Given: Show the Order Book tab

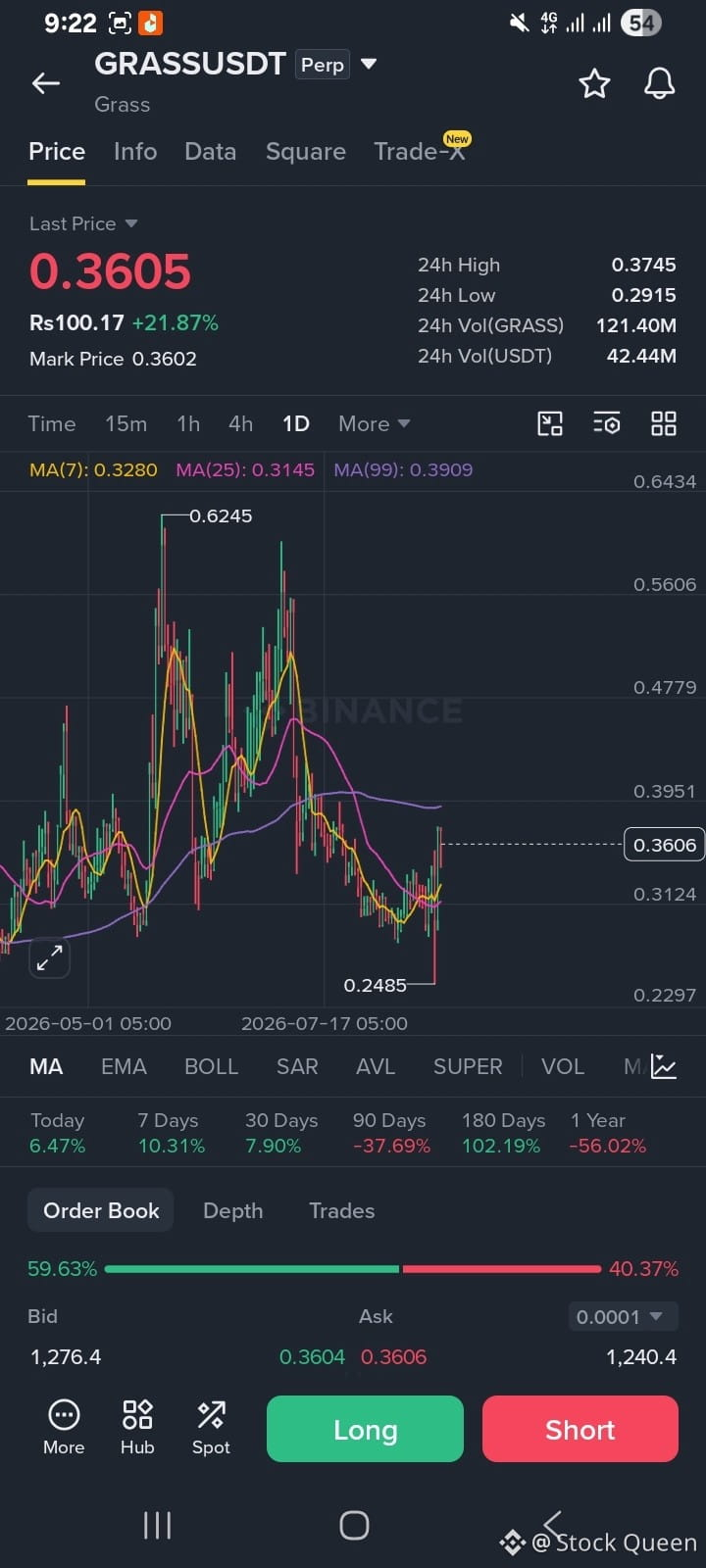Looking at the screenshot, I should click(101, 1210).
